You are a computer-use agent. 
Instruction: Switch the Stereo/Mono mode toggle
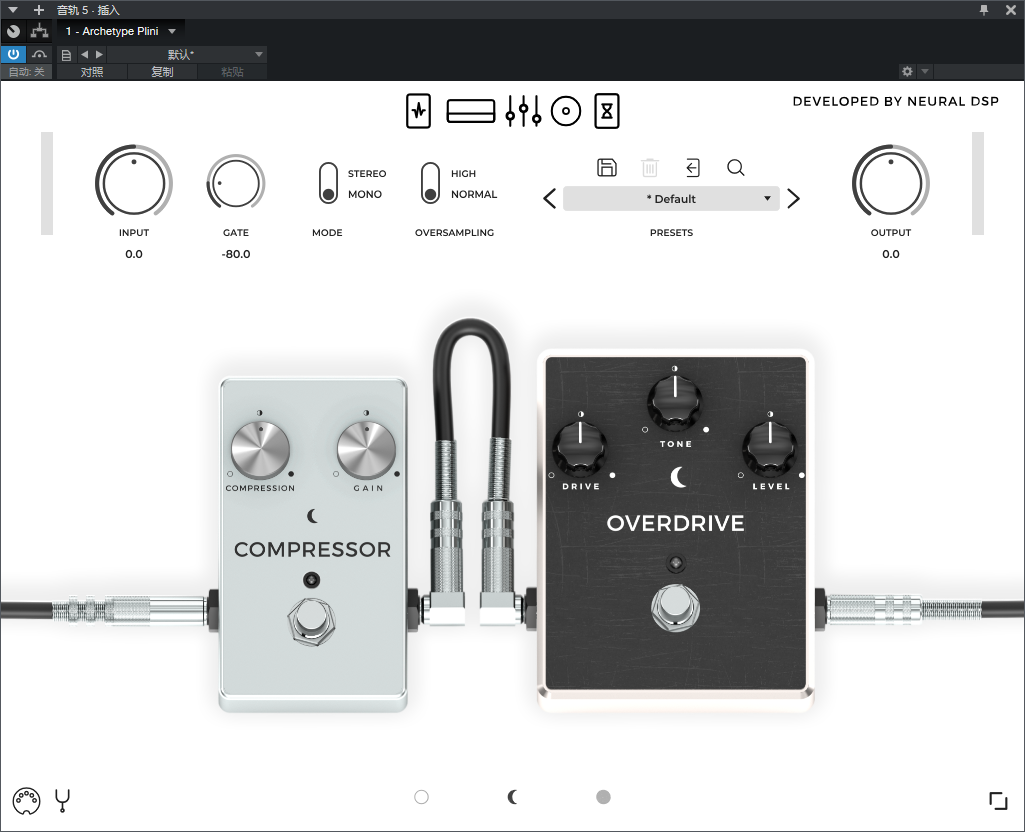[328, 184]
